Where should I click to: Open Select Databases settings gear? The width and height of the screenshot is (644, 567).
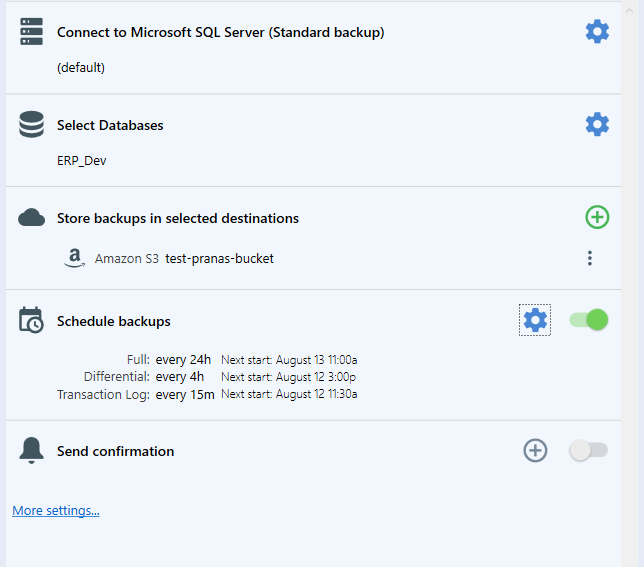(x=597, y=124)
